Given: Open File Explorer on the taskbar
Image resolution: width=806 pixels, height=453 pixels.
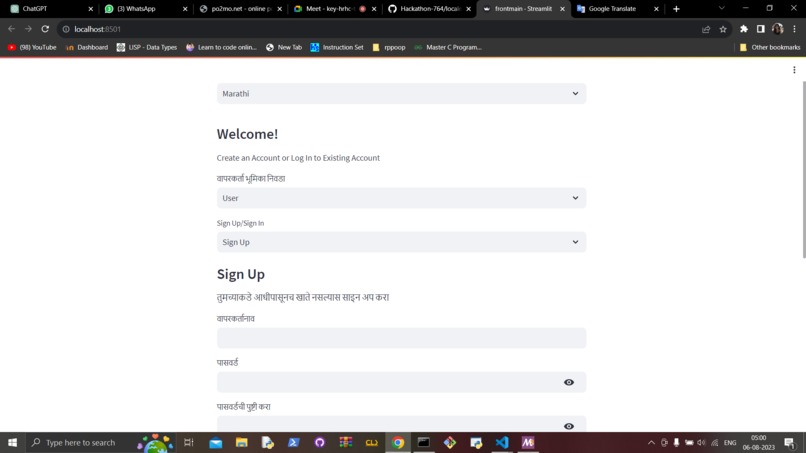Looking at the screenshot, I should coord(242,442).
